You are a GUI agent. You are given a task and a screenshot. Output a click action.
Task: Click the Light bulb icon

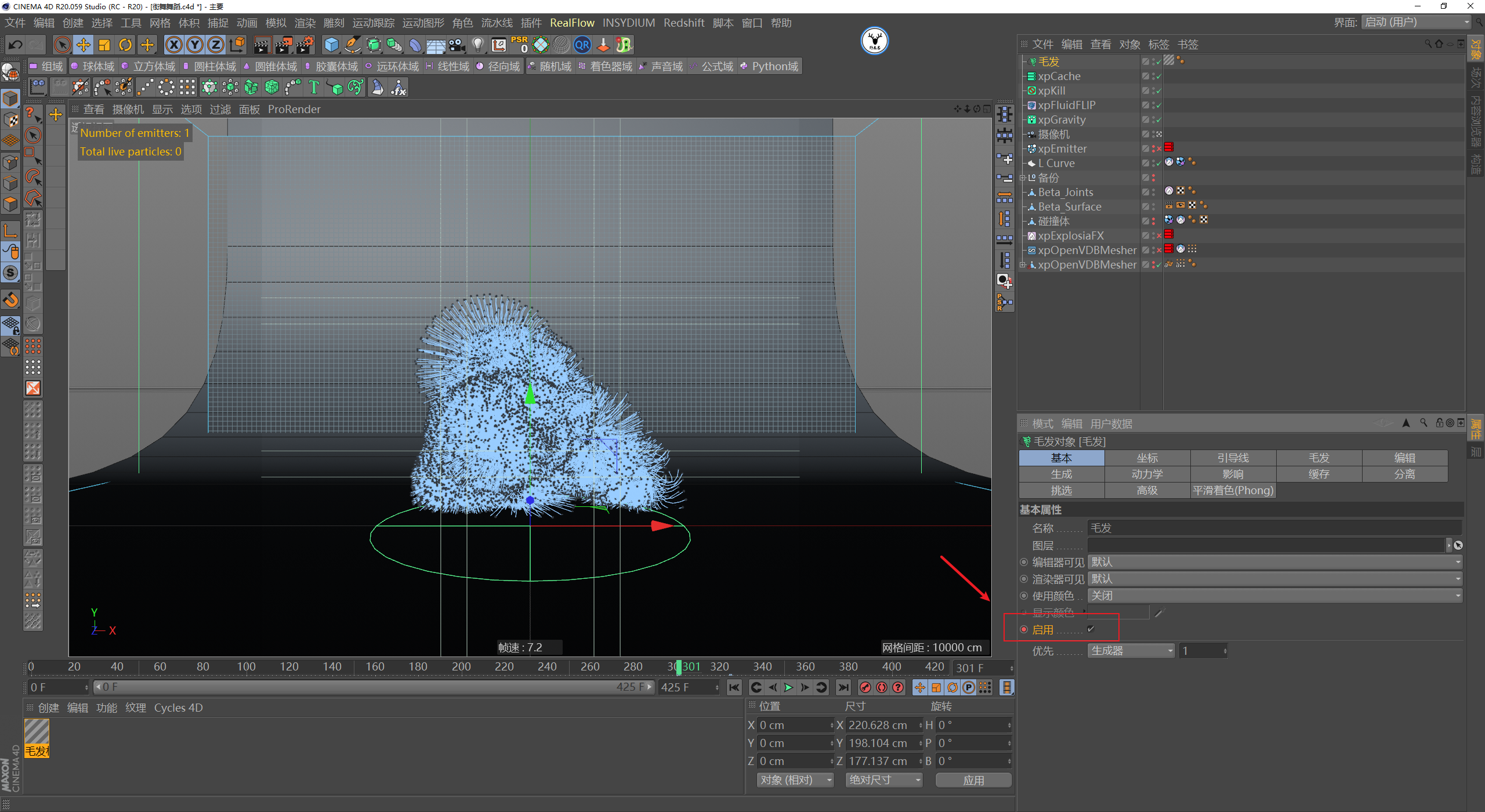point(477,45)
